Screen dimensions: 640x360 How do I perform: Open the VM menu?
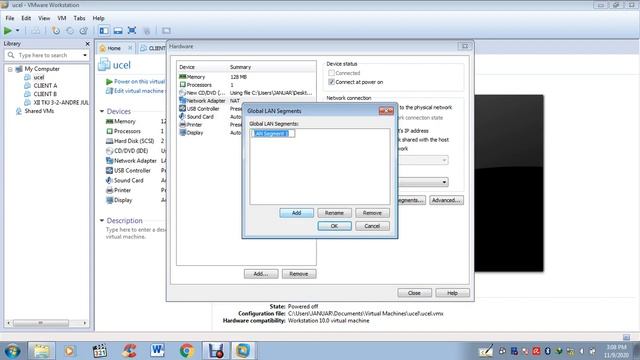tap(62, 18)
